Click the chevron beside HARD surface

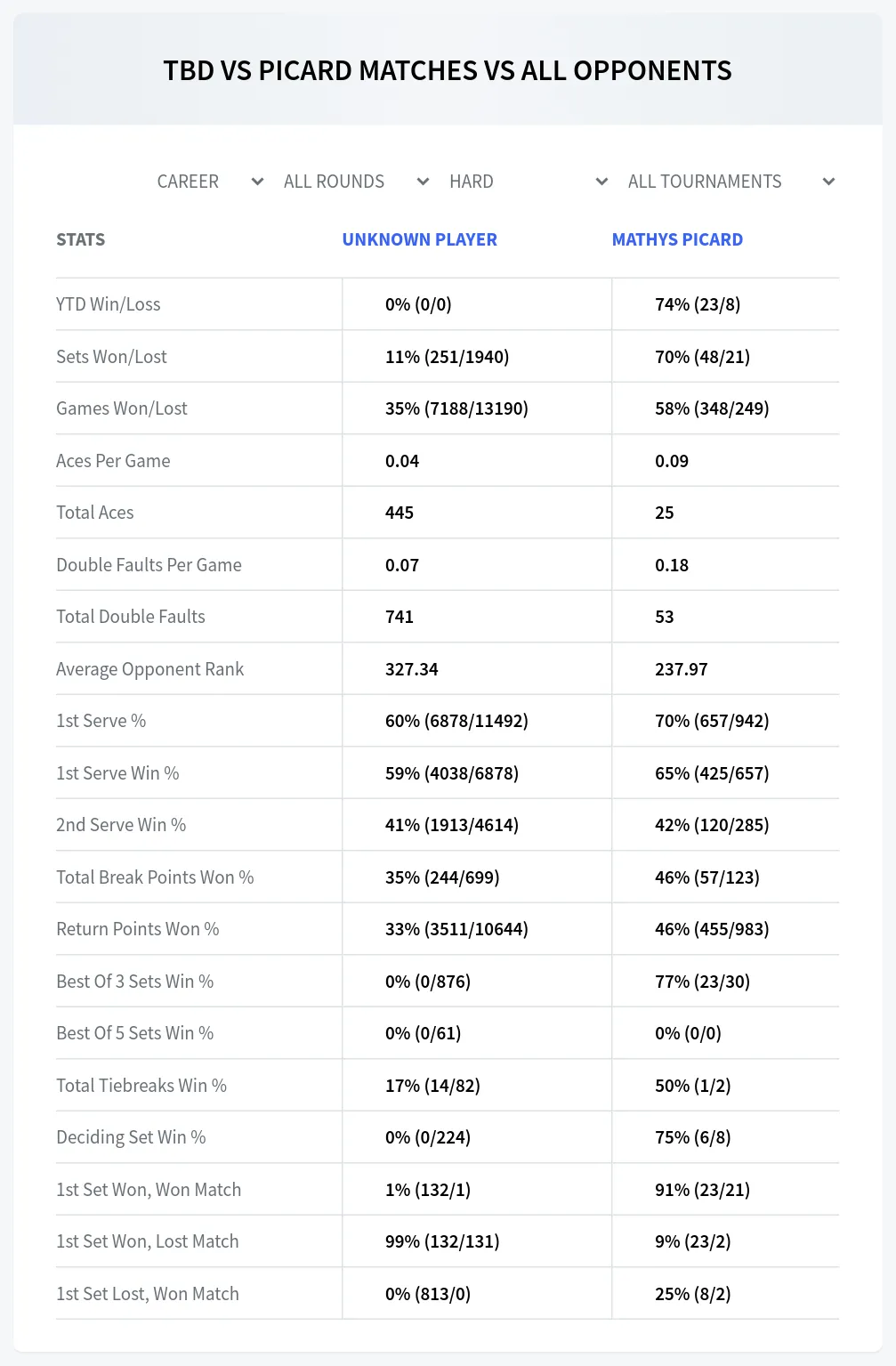602,182
